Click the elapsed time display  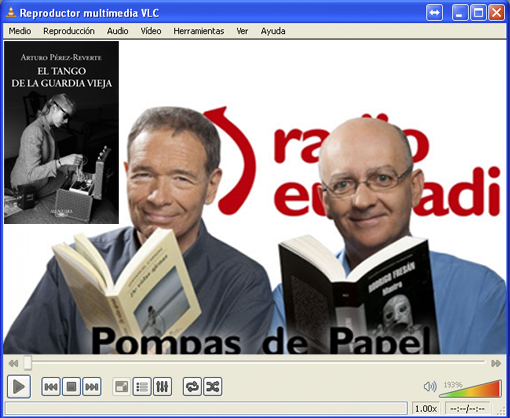click(468, 408)
